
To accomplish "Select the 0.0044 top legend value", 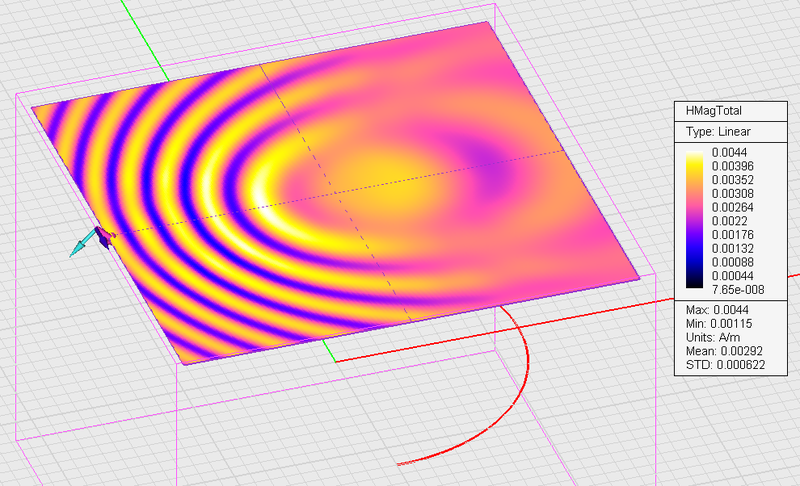I will (729, 152).
